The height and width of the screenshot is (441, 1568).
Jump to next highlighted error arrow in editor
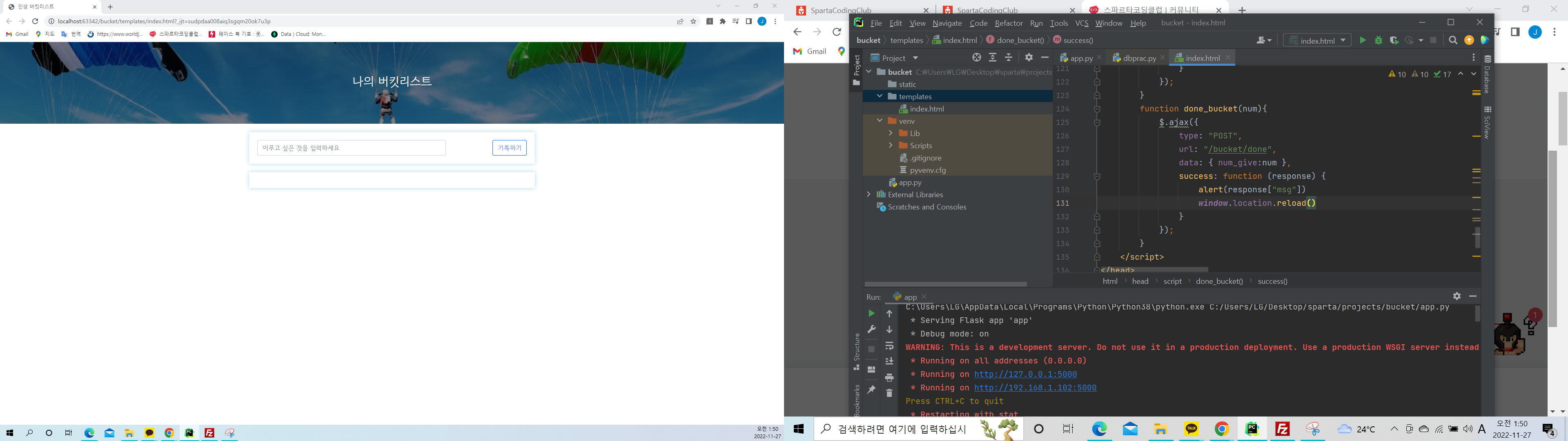[1474, 74]
